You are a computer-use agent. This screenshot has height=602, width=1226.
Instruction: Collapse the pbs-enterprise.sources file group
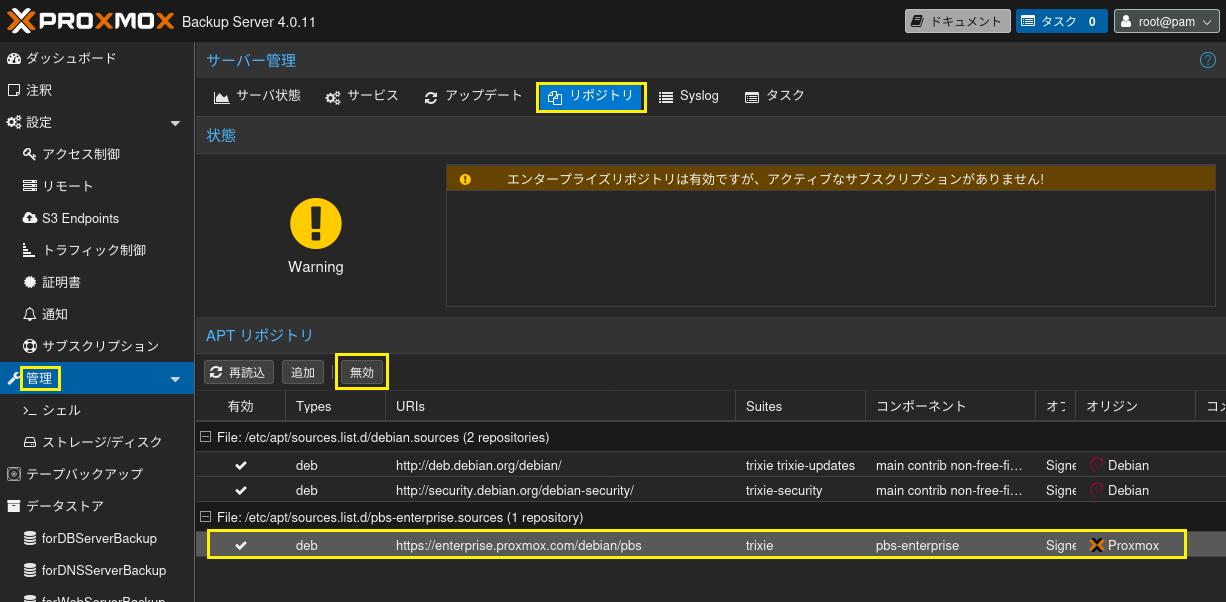click(206, 517)
